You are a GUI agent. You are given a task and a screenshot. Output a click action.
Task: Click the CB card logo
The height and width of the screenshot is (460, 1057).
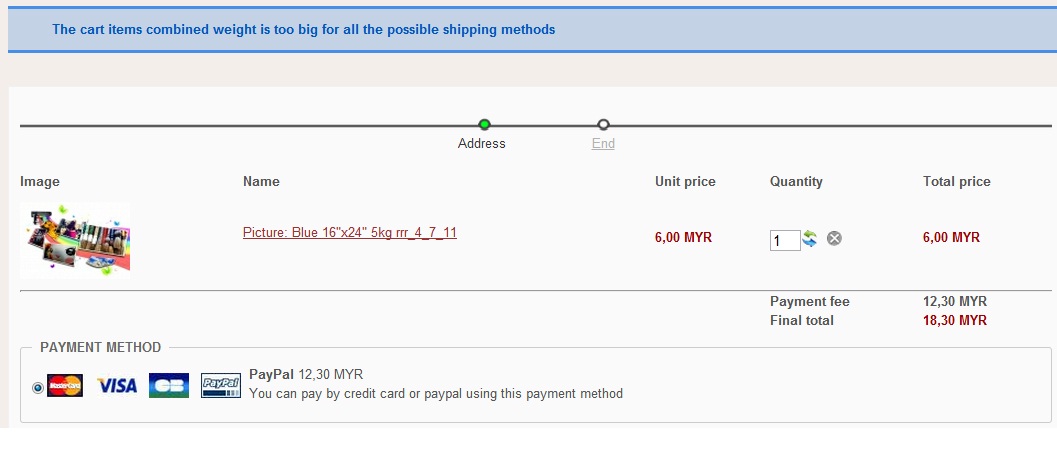coord(169,386)
